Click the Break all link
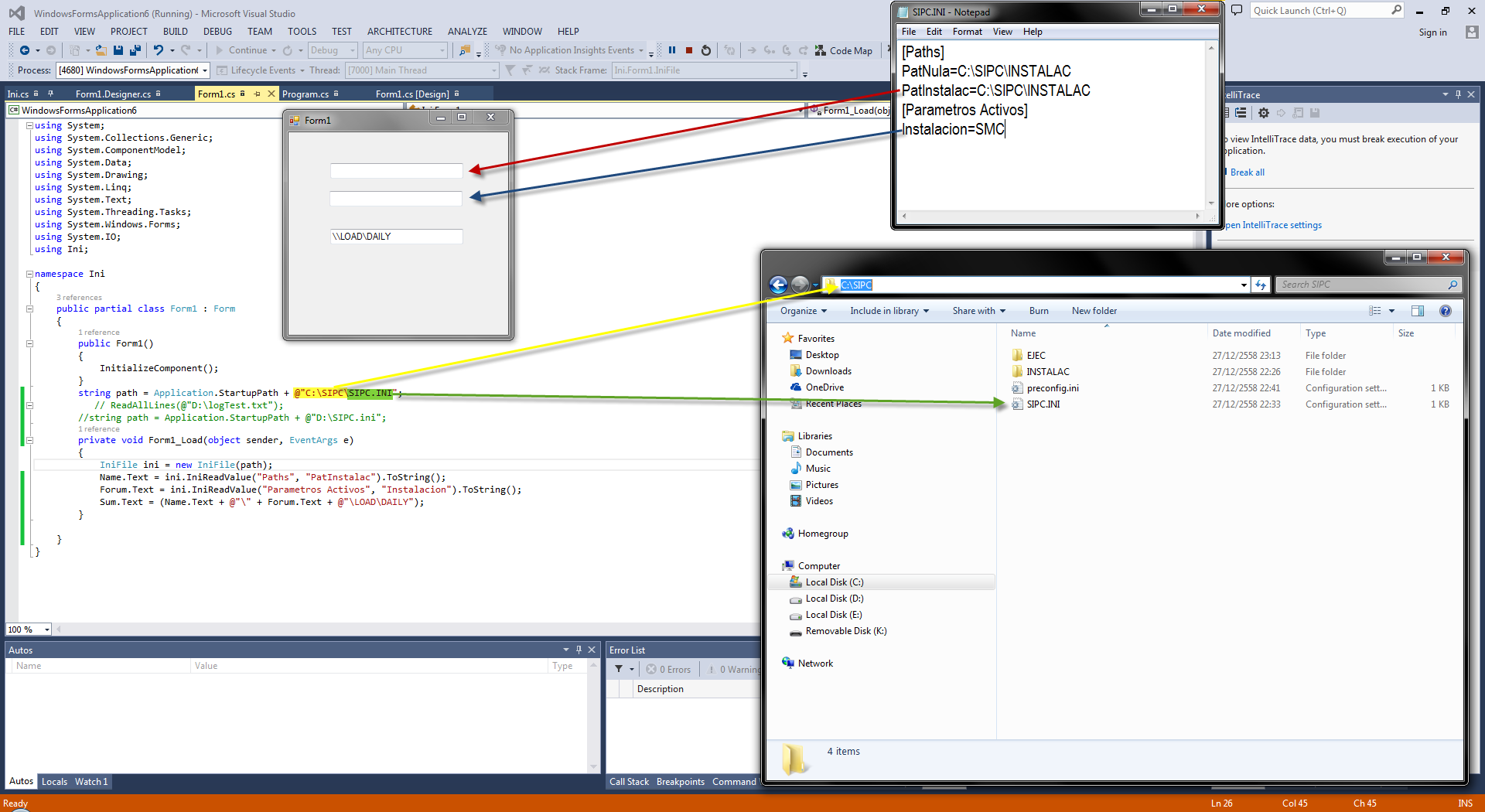This screenshot has height=812, width=1485. 1247,172
